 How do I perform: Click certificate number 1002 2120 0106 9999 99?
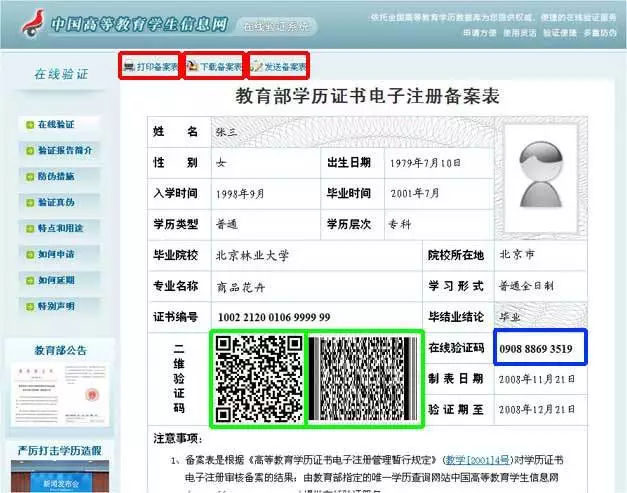click(274, 317)
